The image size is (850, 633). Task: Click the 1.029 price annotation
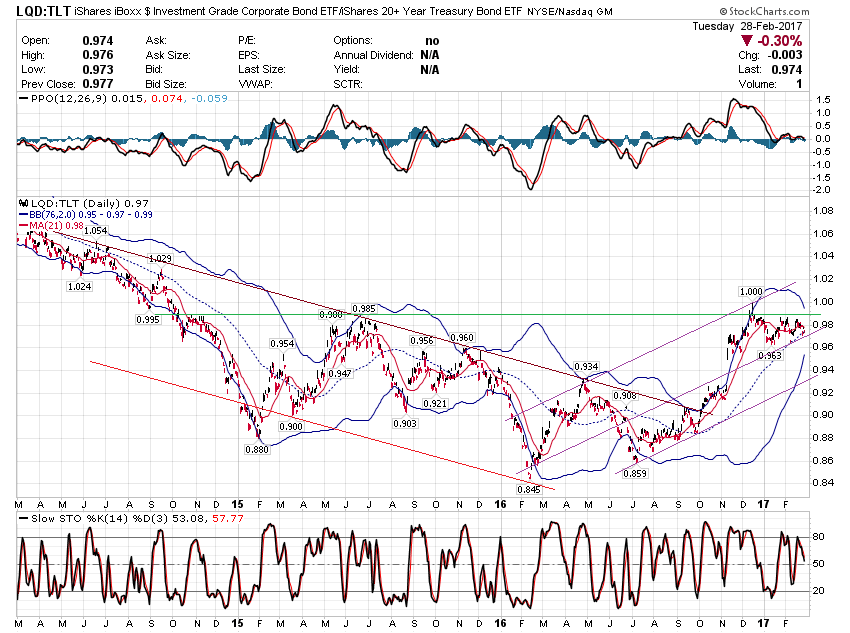tap(160, 259)
